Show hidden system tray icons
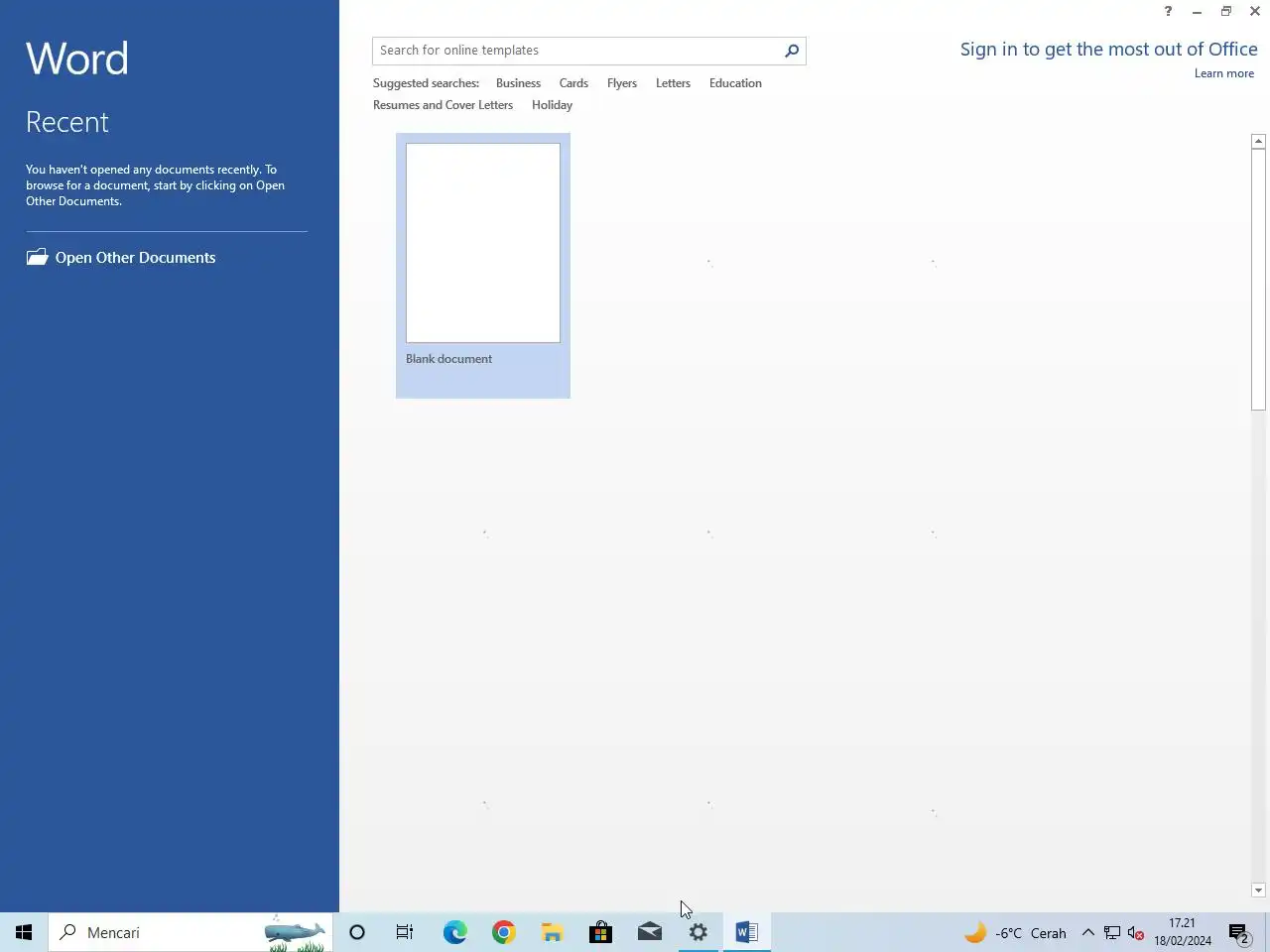 [1087, 932]
